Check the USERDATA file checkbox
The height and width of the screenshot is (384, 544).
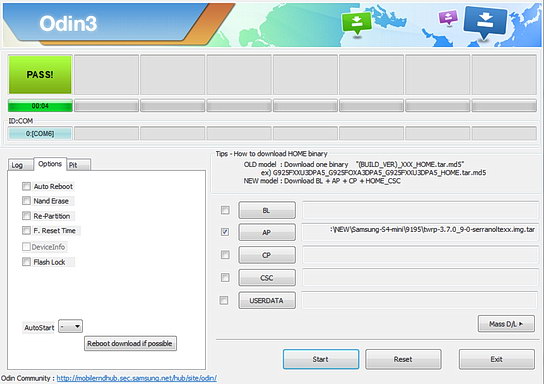coord(224,300)
